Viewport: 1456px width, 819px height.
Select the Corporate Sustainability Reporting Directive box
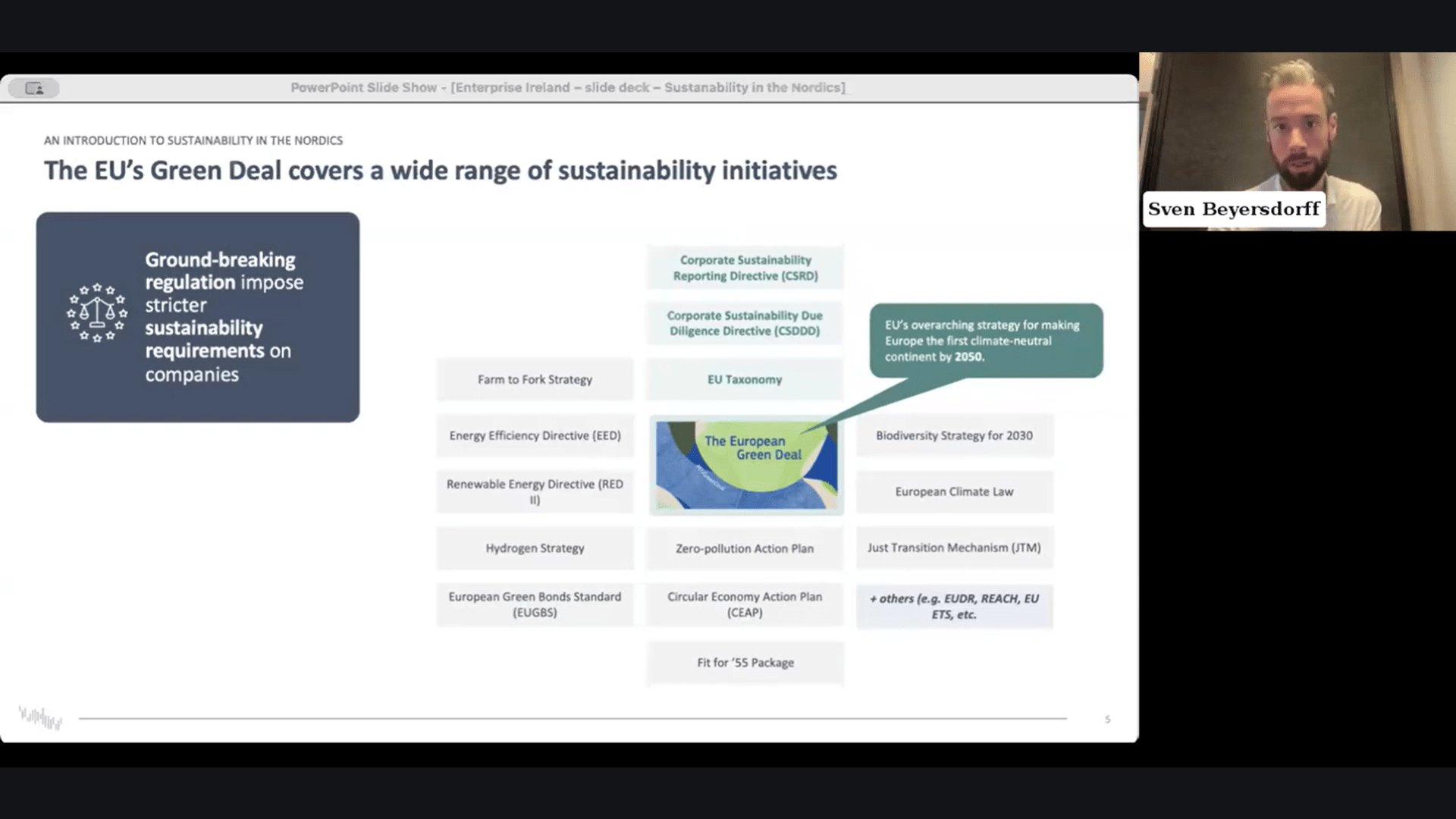point(745,267)
